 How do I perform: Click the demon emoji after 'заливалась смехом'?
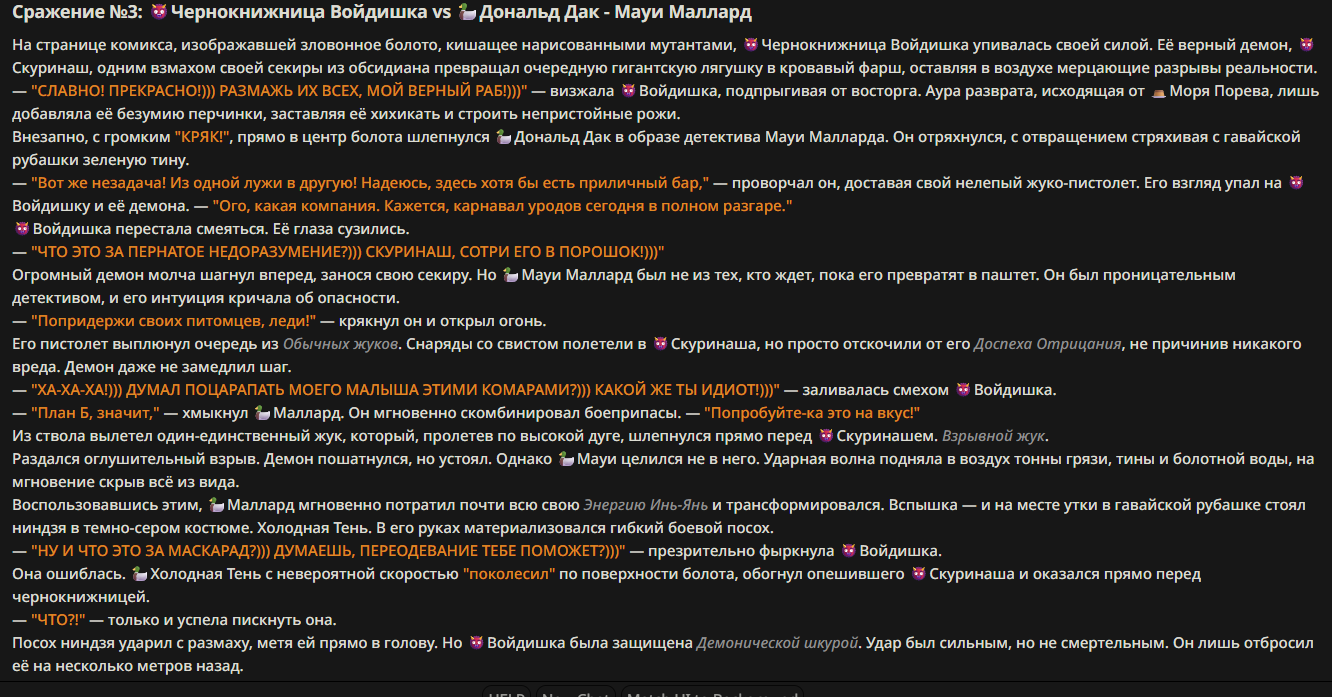[x=964, y=390]
